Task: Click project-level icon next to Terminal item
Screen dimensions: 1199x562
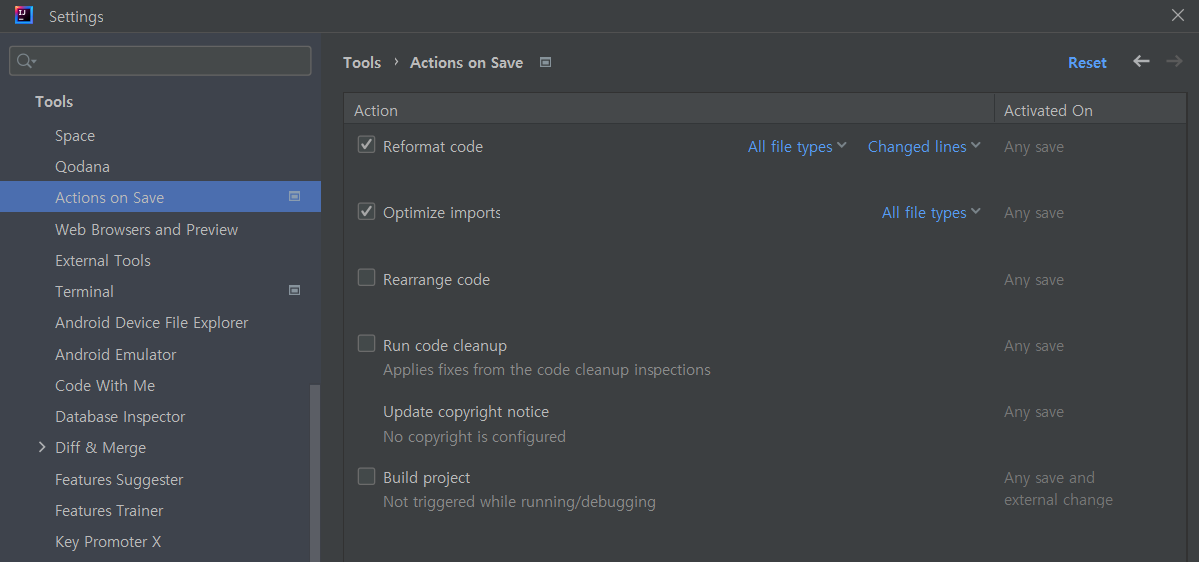Action: (x=294, y=291)
